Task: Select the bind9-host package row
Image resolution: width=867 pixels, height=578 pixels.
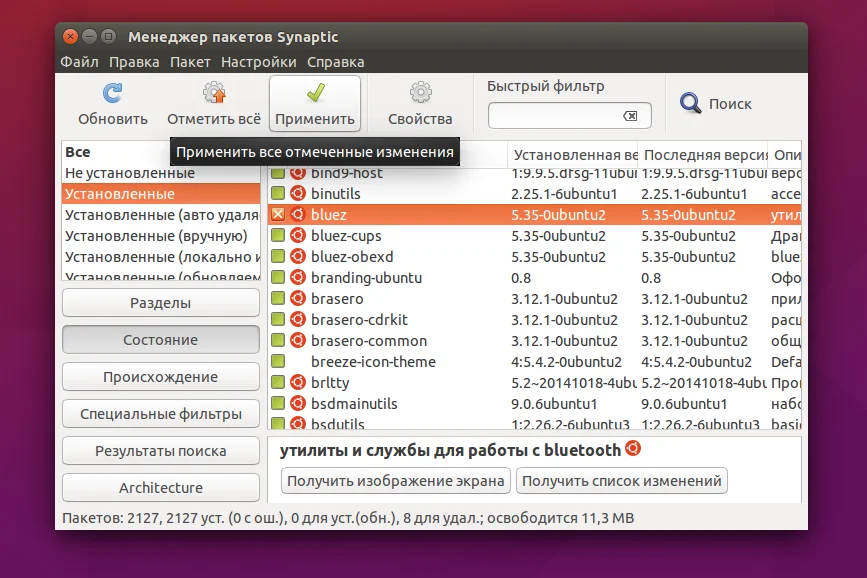Action: click(534, 174)
